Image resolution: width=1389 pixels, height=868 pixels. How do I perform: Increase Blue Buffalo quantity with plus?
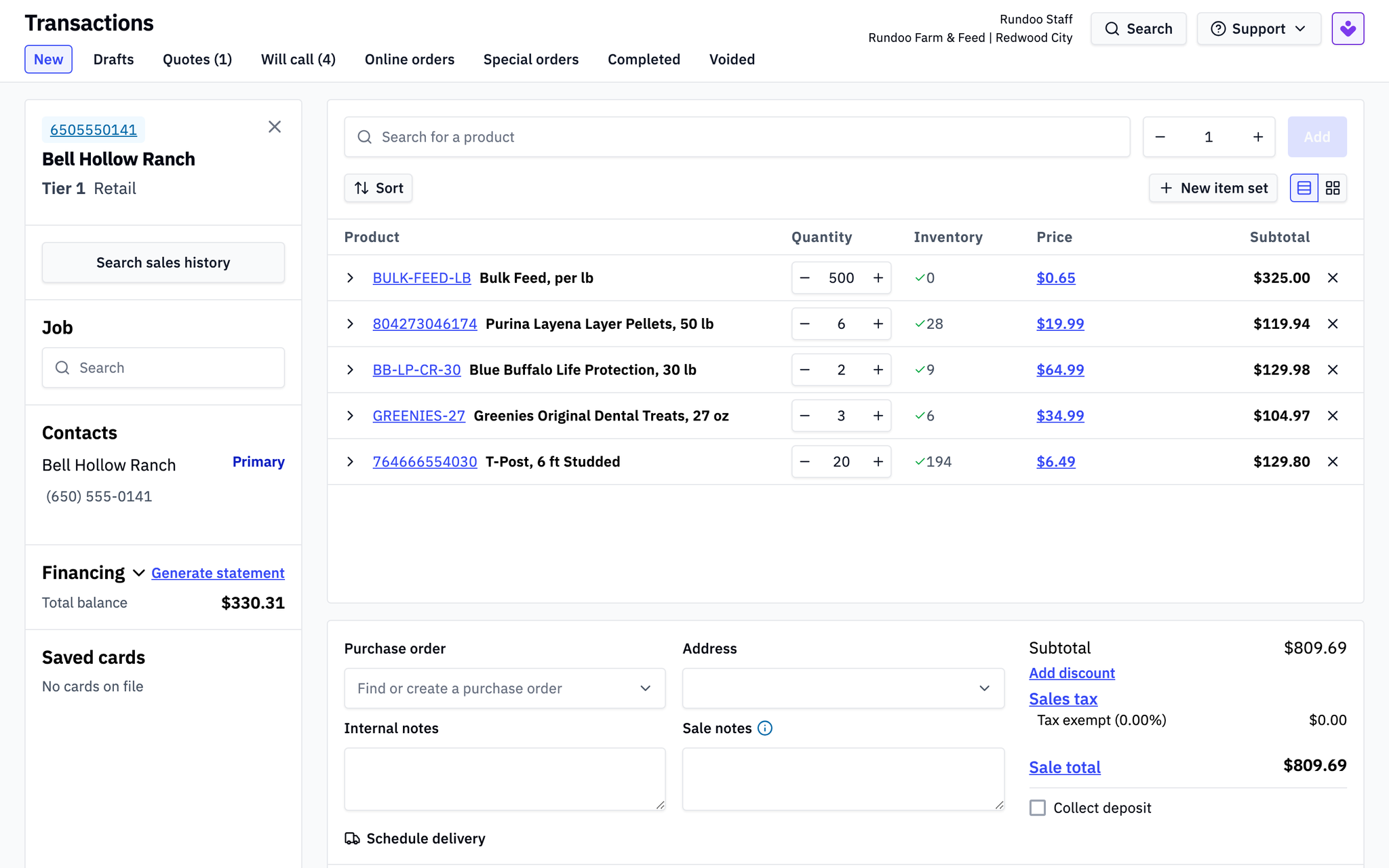[878, 370]
